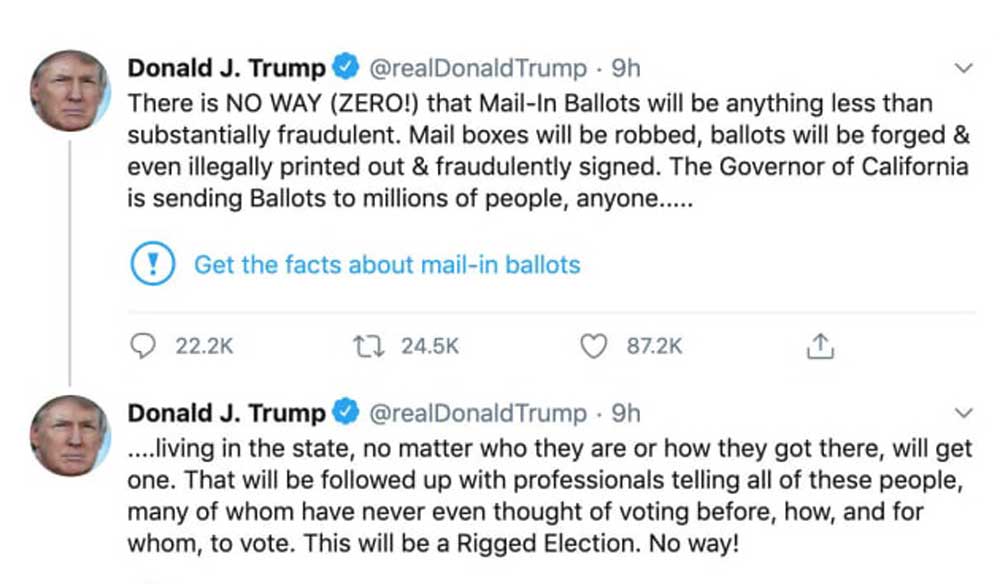Open 'Get the facts about mail-in ballots' link
Viewport: 1000px width, 584px height.
coord(387,265)
